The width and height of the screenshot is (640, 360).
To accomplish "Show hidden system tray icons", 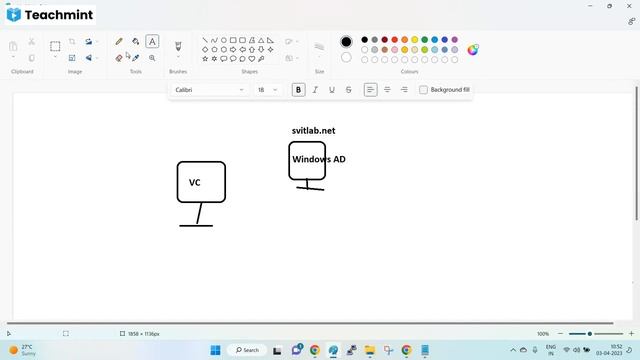I will pos(513,350).
